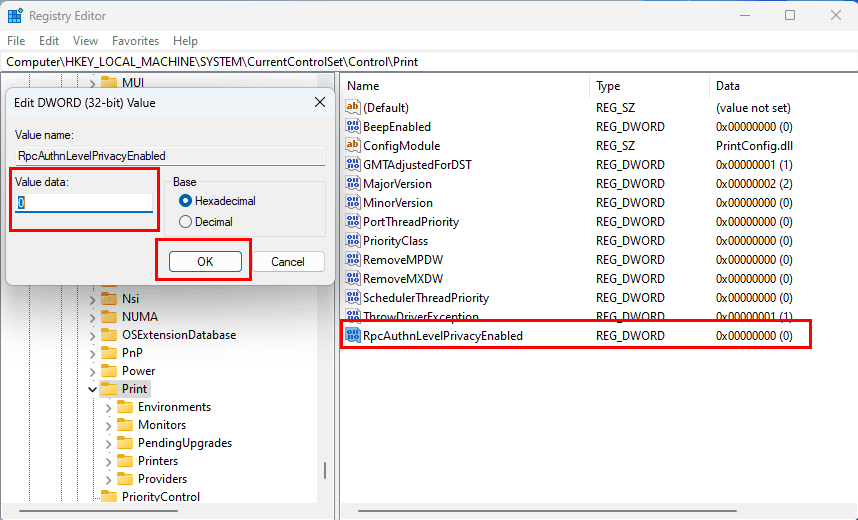This screenshot has width=858, height=520.
Task: Click the PnP folder icon
Action: pos(109,353)
